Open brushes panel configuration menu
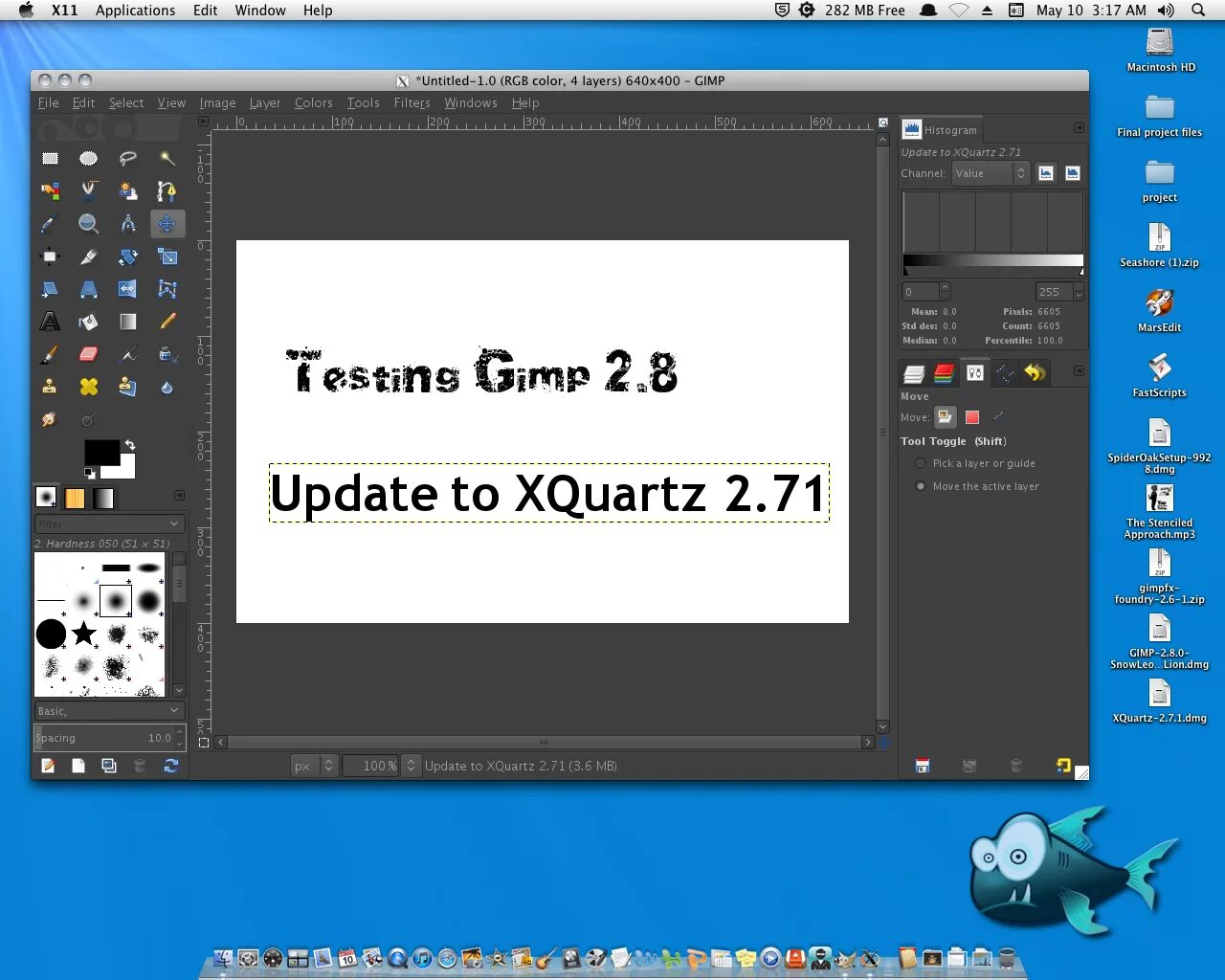Screen dimensions: 1225x980 179,495
